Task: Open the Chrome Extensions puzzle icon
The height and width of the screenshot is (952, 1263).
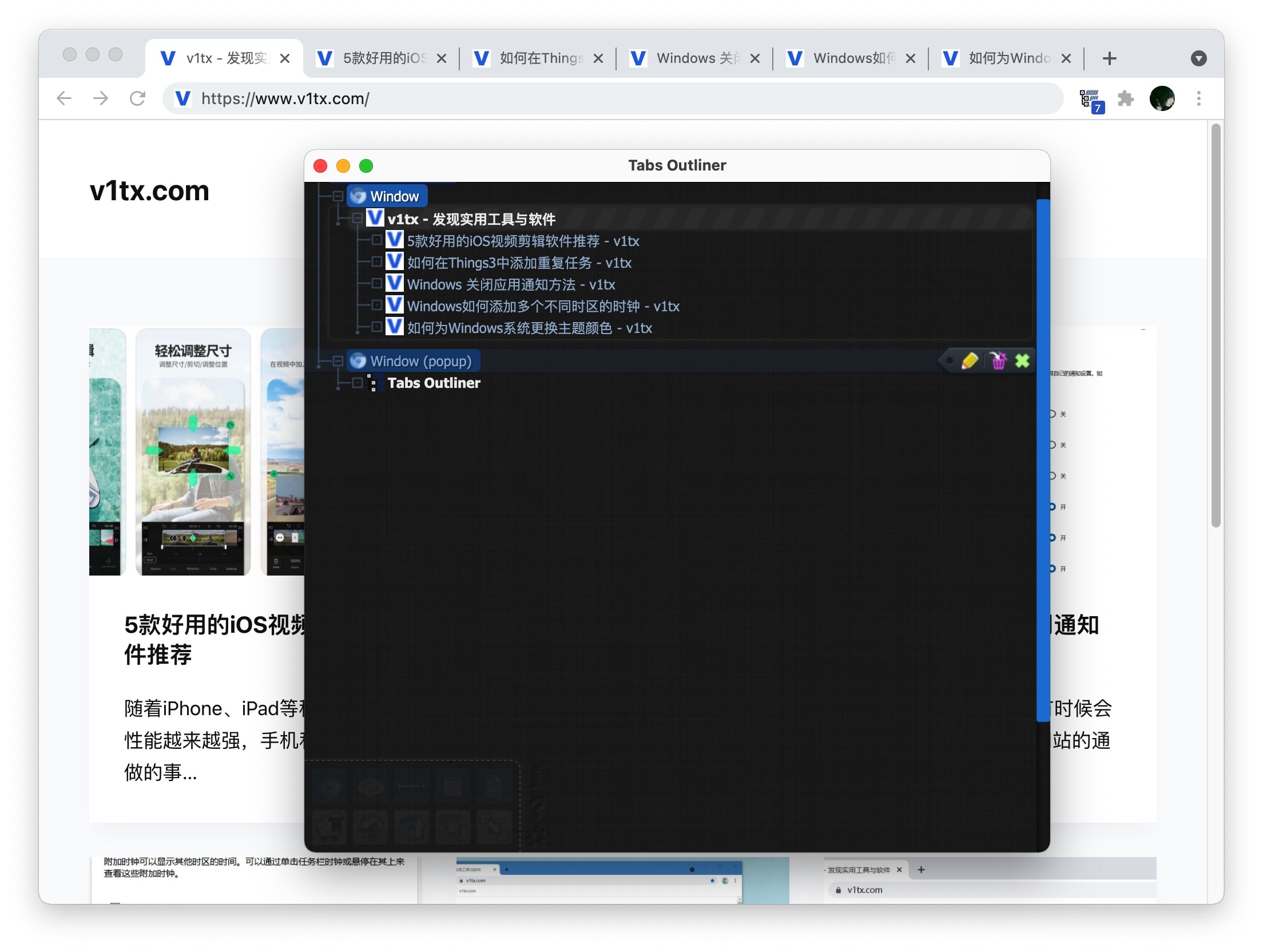Action: pyautogui.click(x=1125, y=99)
